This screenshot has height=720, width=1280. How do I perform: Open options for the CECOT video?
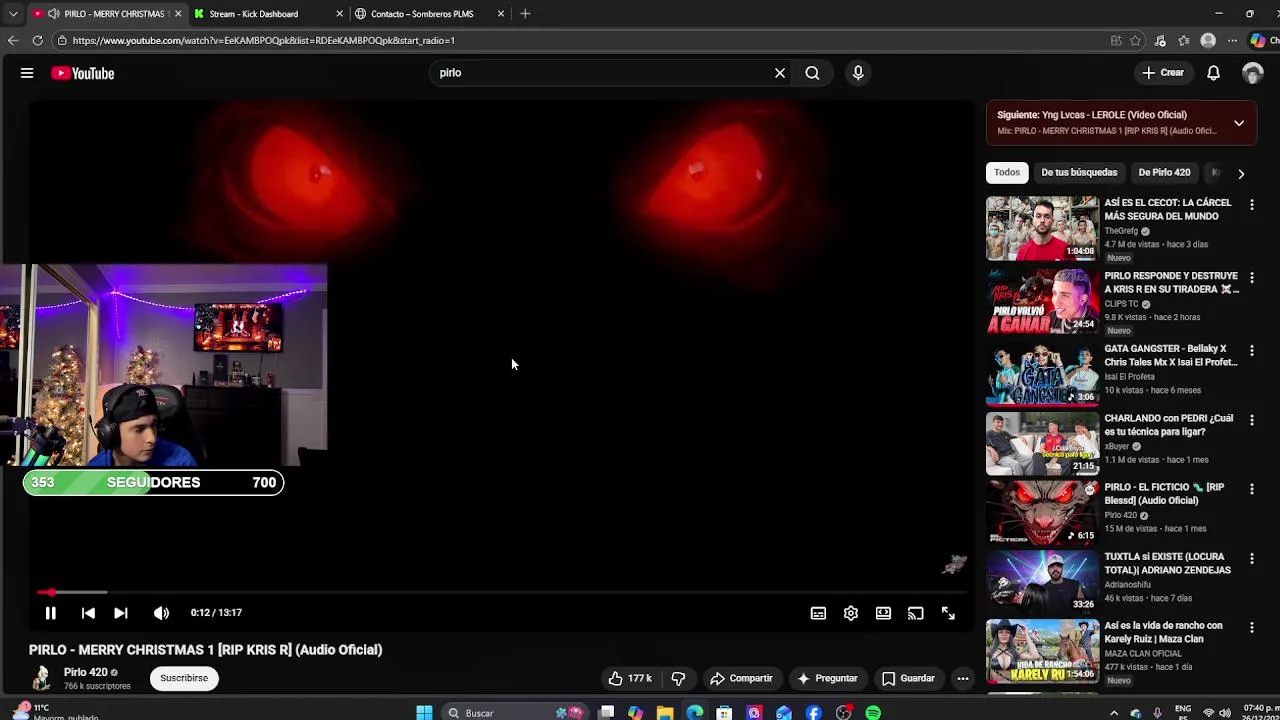1251,205
